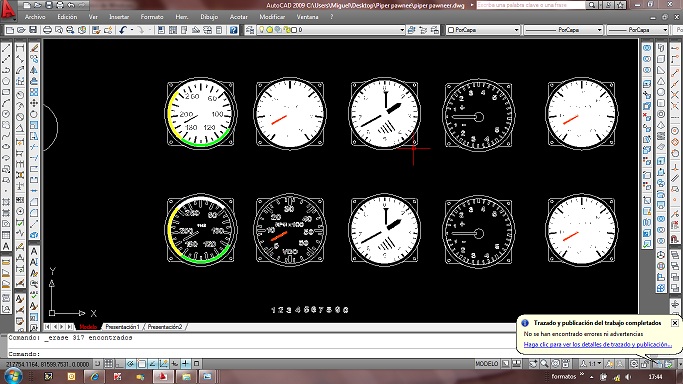This screenshot has width=683, height=384.
Task: Click the Undo arrow icon
Action: pyautogui.click(x=123, y=30)
